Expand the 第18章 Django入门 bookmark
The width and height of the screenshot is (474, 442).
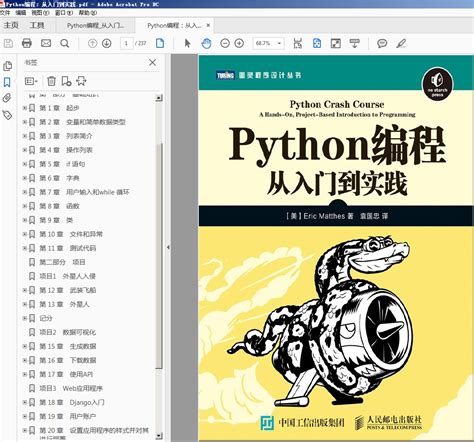tap(24, 402)
